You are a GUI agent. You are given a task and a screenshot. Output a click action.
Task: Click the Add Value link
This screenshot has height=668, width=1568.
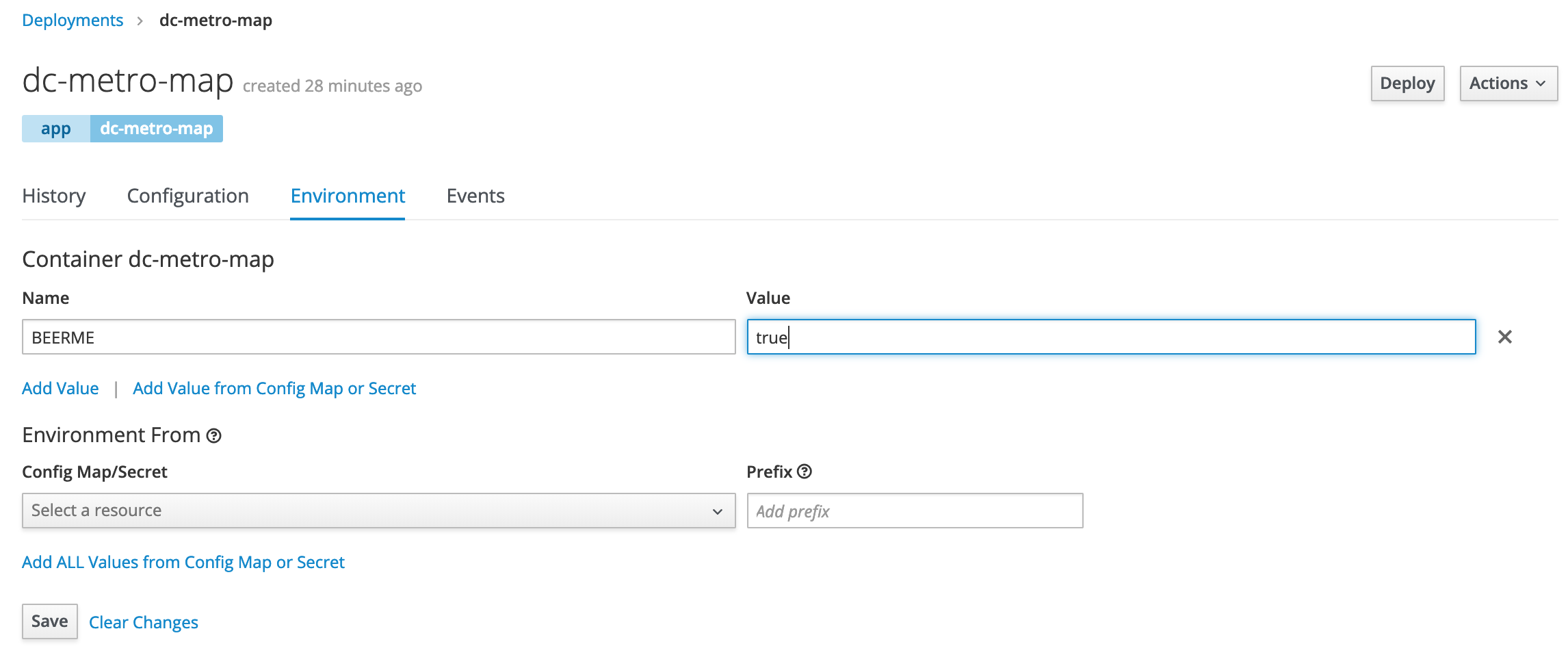(60, 388)
